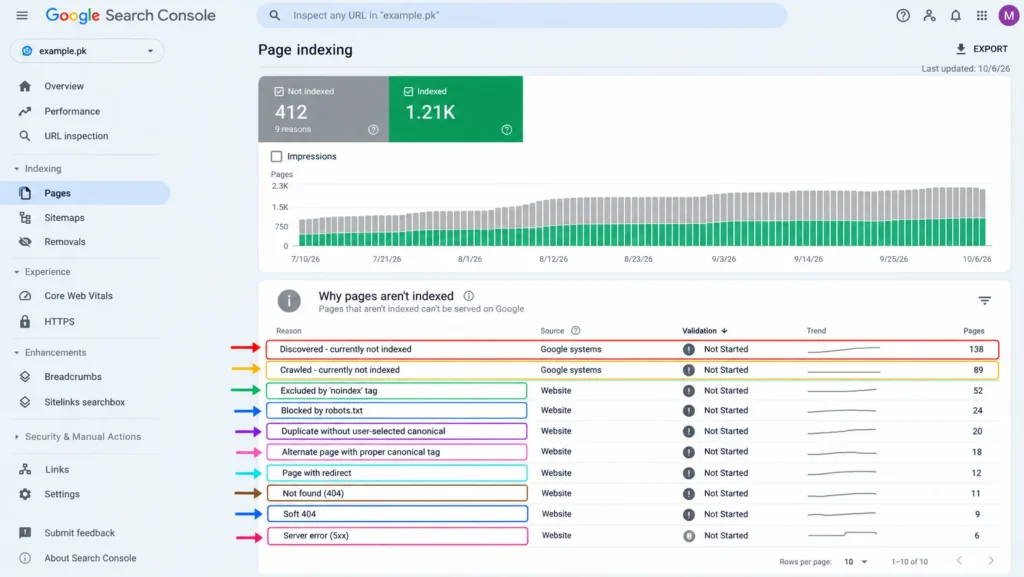Image resolution: width=1024 pixels, height=577 pixels.
Task: Open Soft 404 row
Action: [x=632, y=514]
